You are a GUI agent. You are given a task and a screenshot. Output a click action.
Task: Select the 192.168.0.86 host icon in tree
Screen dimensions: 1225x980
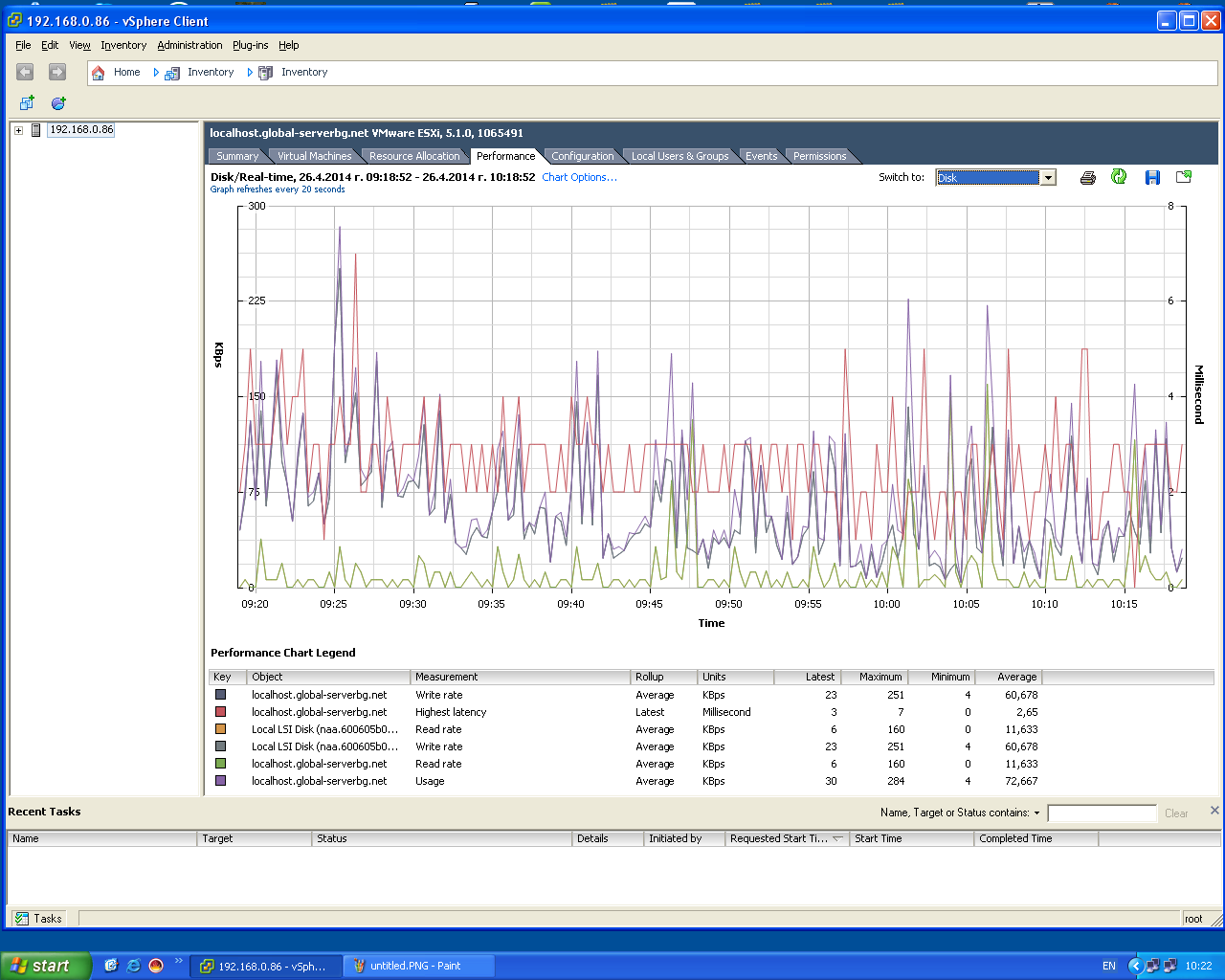[x=36, y=130]
